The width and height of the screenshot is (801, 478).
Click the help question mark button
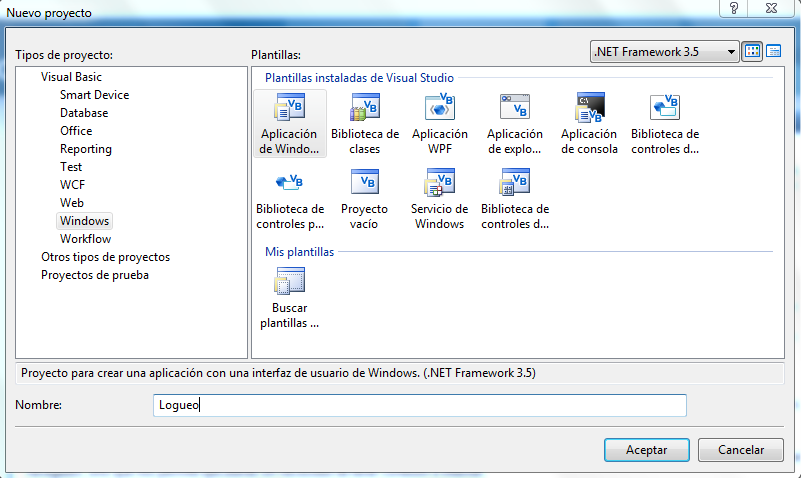point(734,8)
